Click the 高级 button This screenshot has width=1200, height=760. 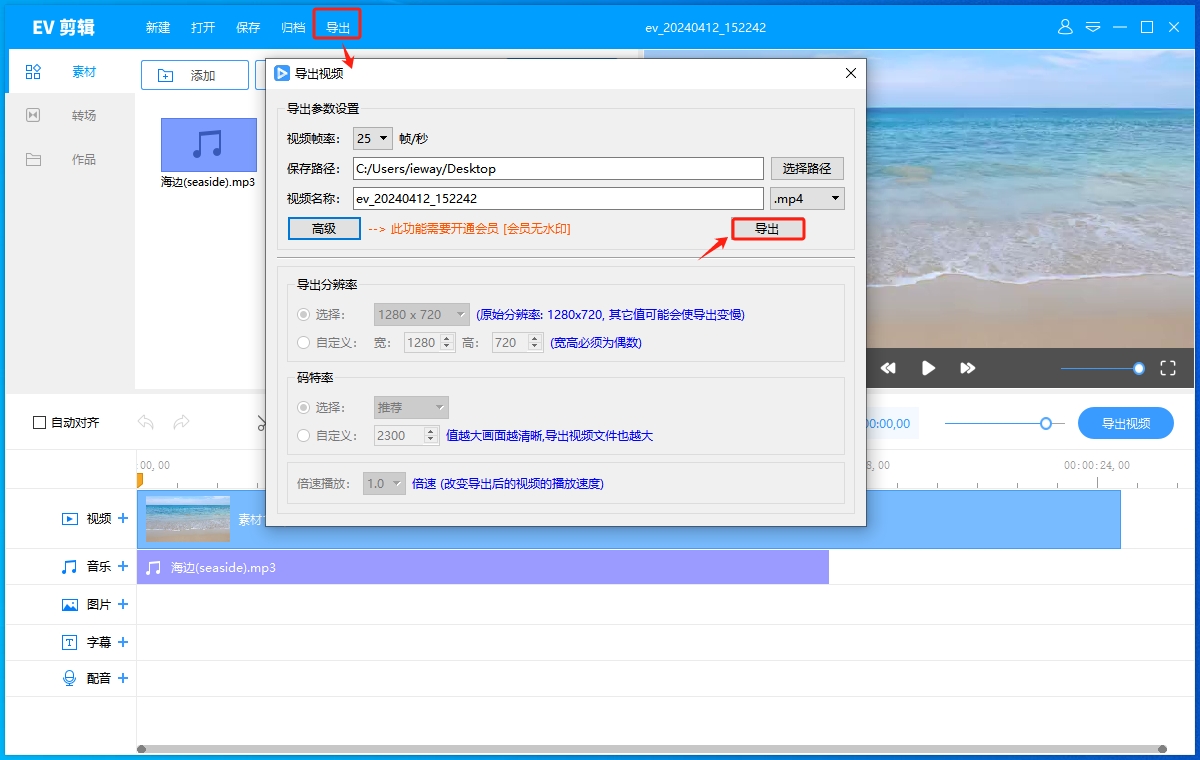(x=324, y=228)
